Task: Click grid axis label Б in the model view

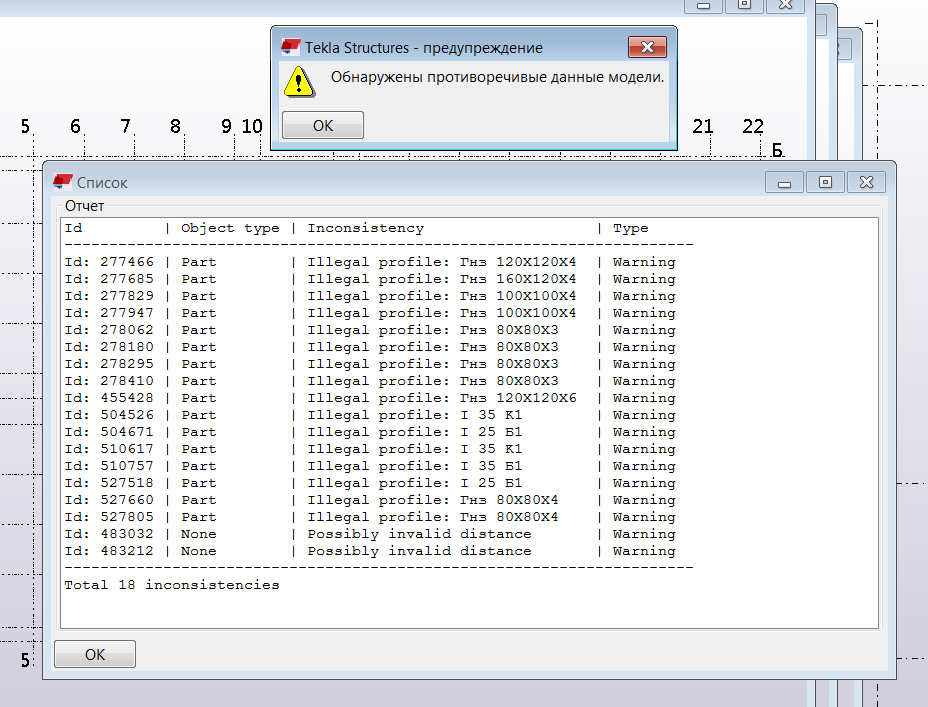Action: [x=777, y=150]
